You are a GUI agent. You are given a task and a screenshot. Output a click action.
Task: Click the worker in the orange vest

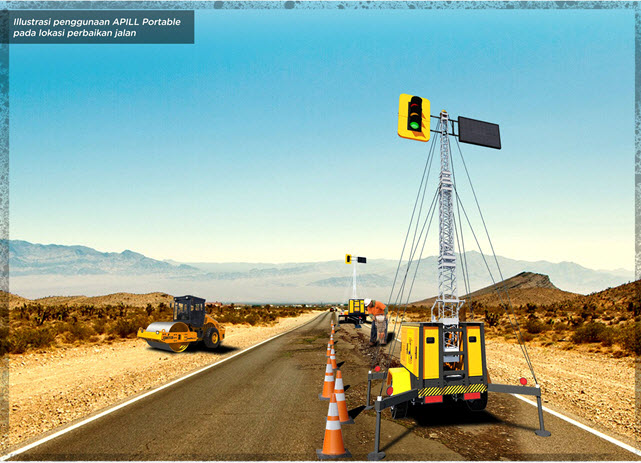(x=377, y=320)
